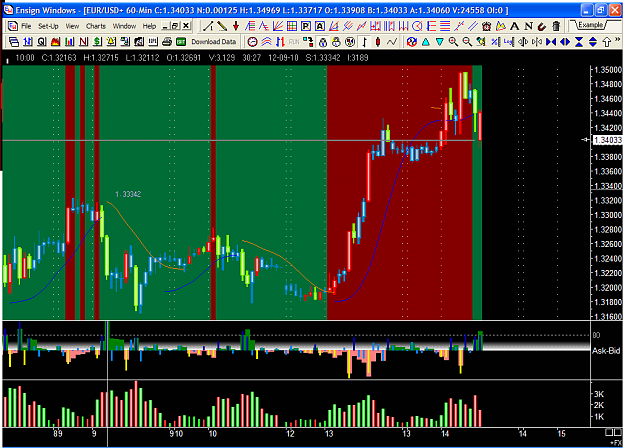
Task: Open the yellow bell alerts icon
Action: 111,42
